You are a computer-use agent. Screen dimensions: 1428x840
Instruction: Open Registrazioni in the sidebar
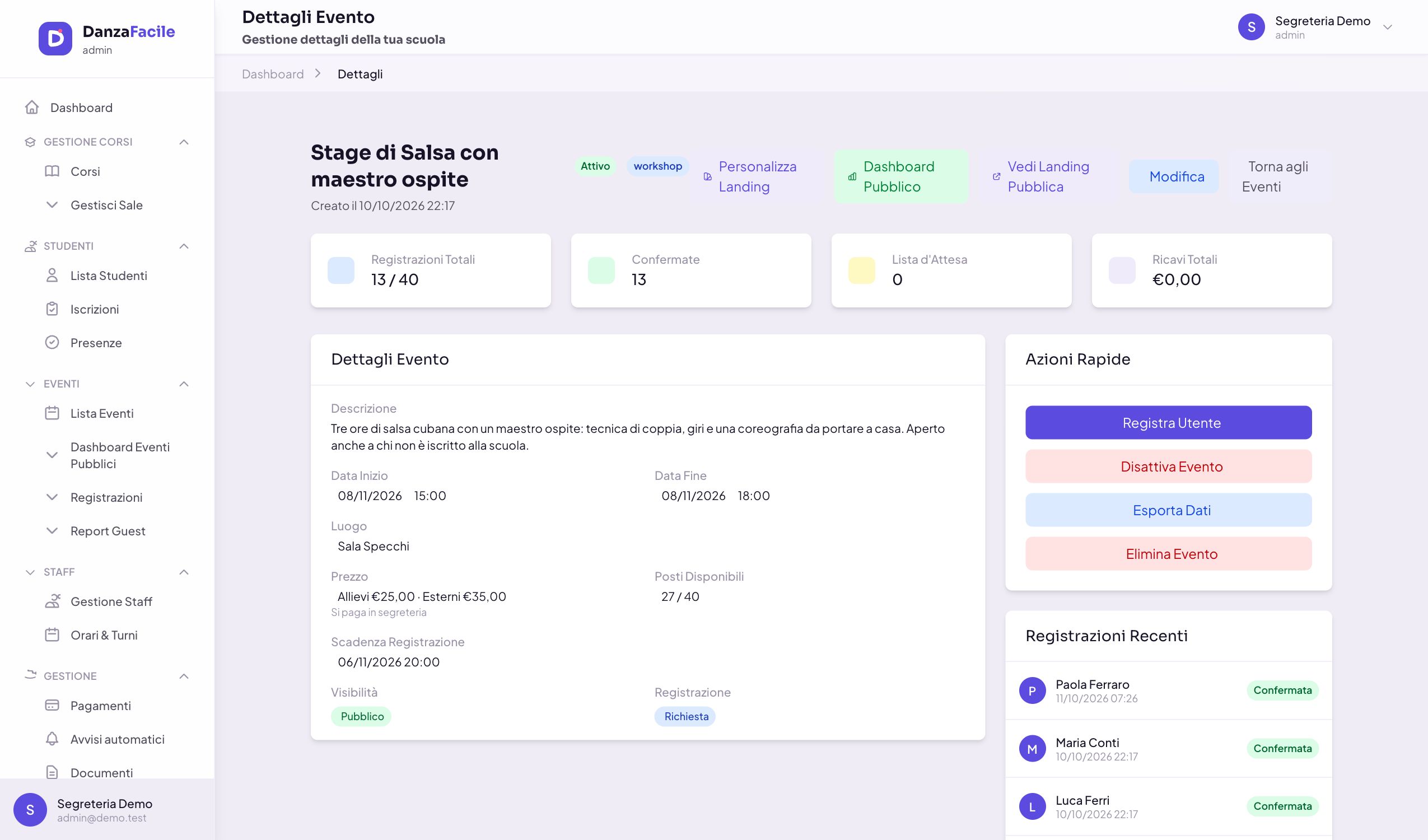106,498
